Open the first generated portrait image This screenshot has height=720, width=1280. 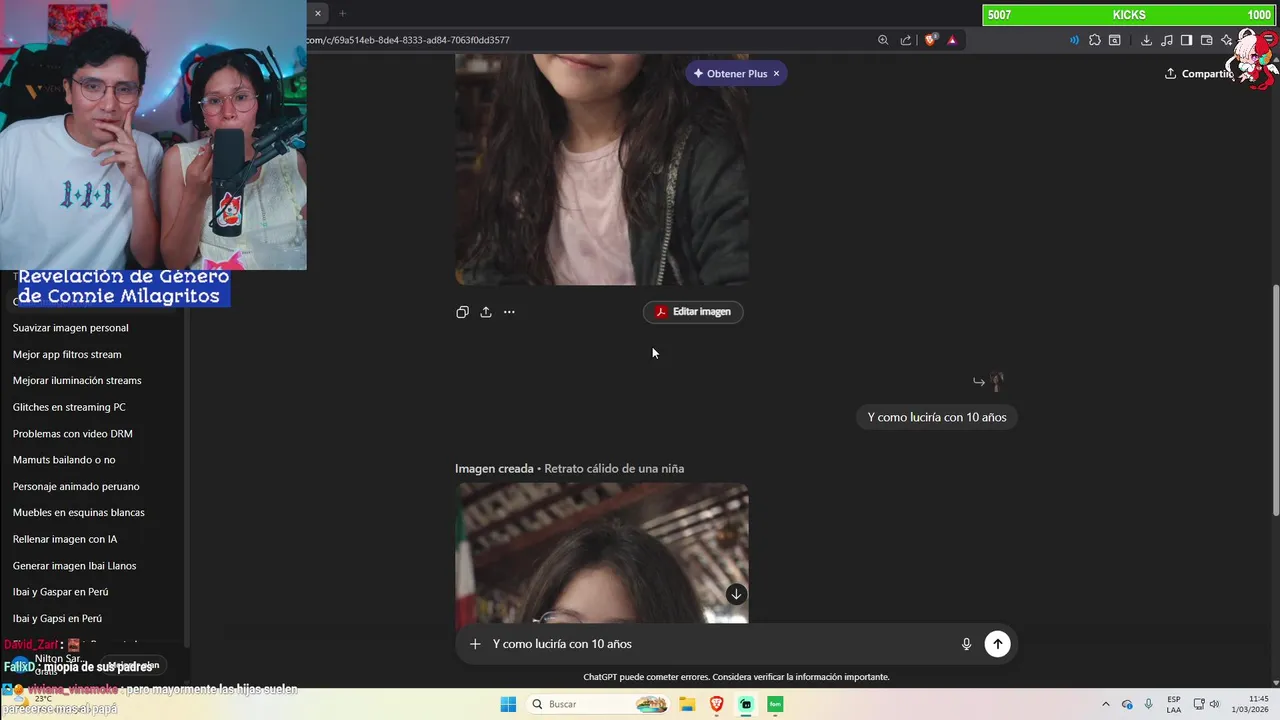pyautogui.click(x=602, y=170)
